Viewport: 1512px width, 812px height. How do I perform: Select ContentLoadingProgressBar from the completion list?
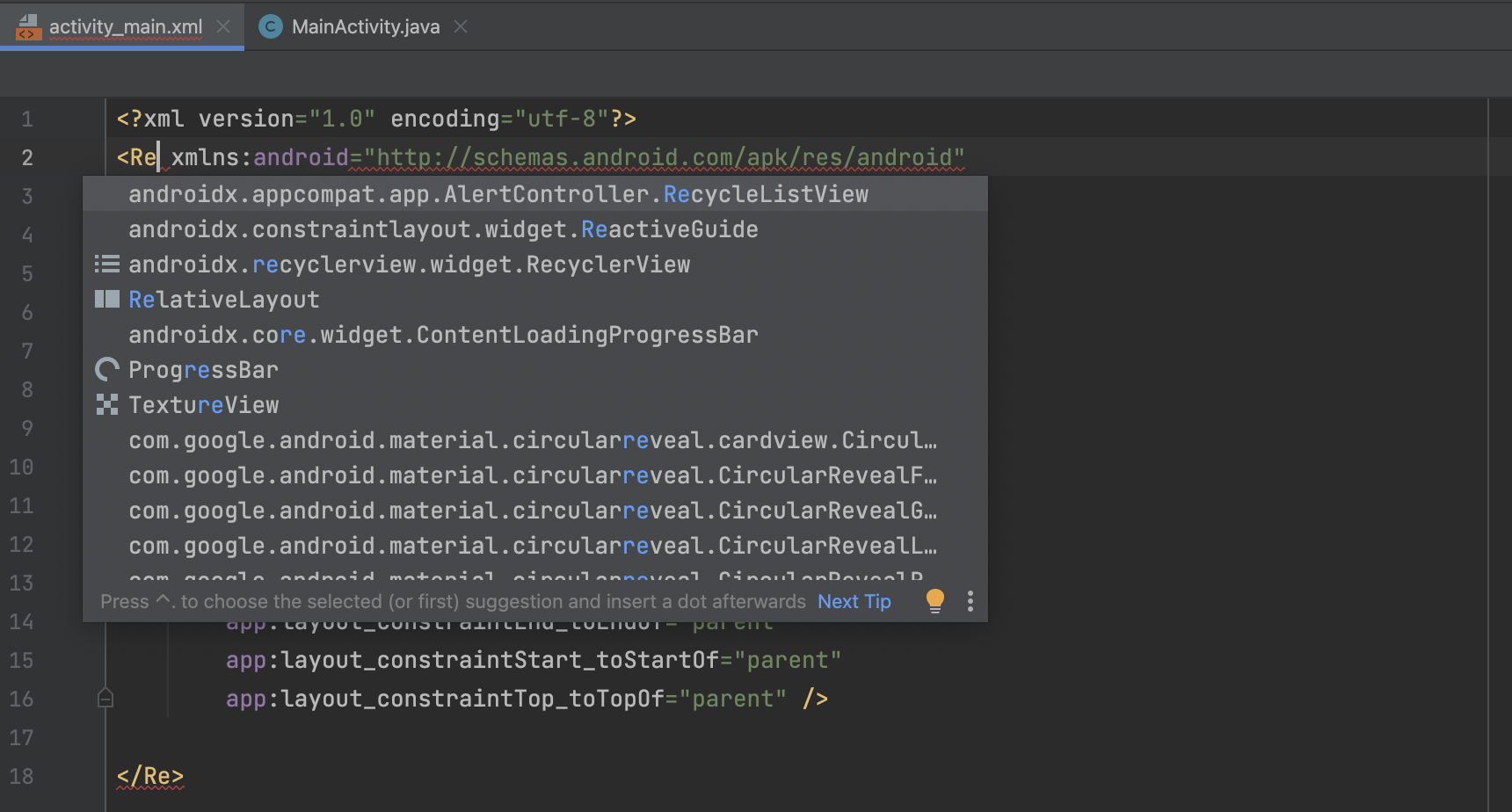coord(443,335)
